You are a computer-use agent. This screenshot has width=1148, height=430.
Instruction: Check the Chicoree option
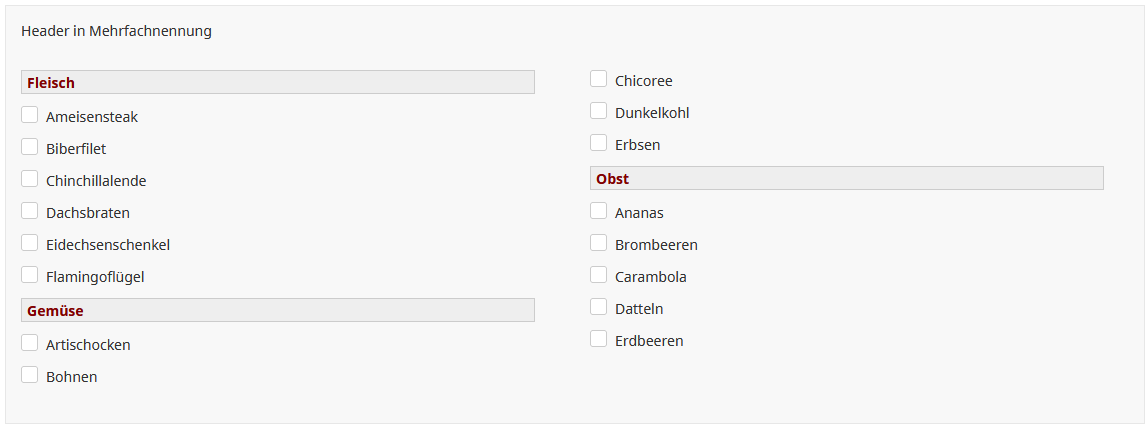(x=599, y=79)
